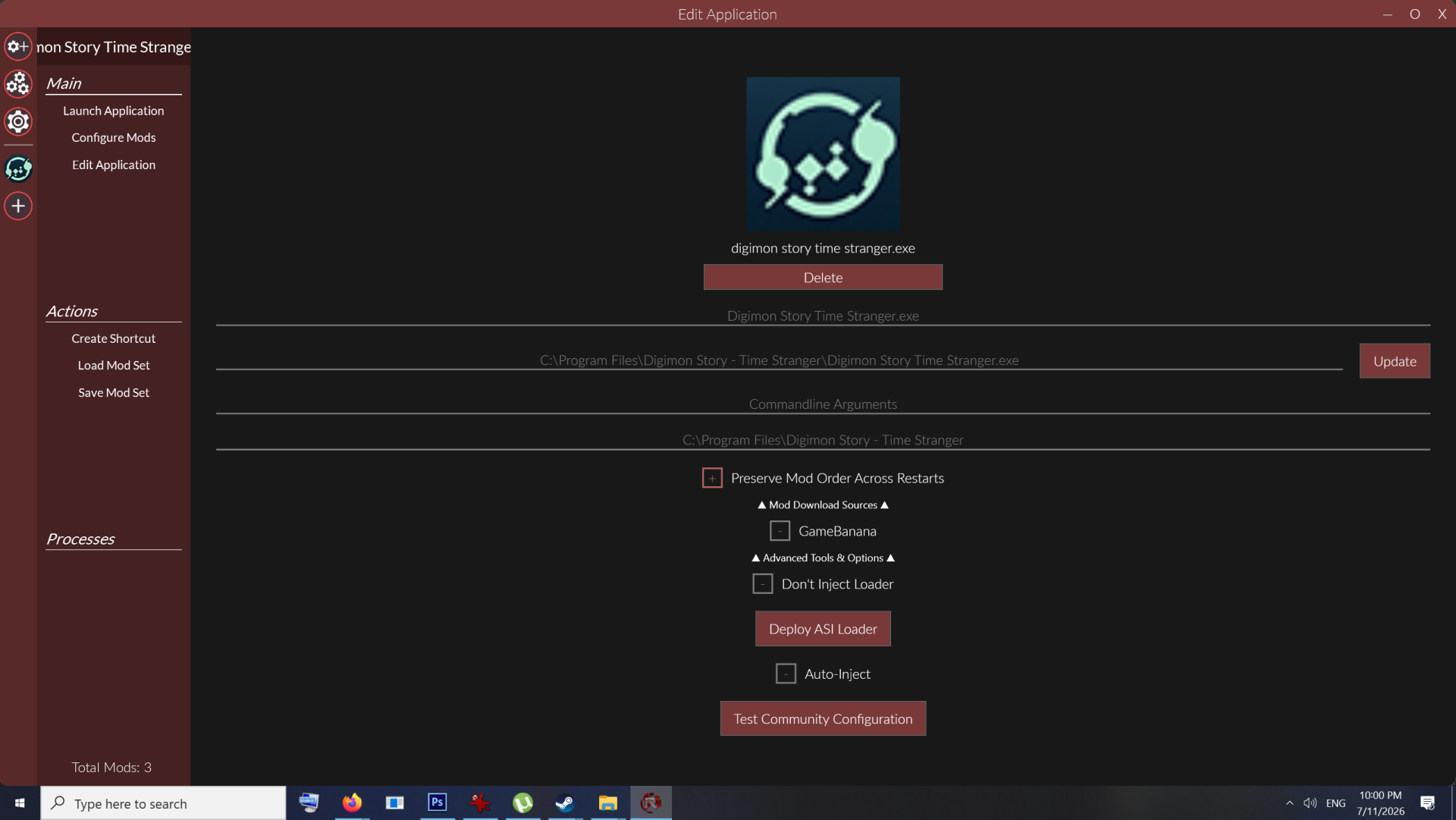
Task: Open the notification center icon
Action: click(x=1428, y=803)
